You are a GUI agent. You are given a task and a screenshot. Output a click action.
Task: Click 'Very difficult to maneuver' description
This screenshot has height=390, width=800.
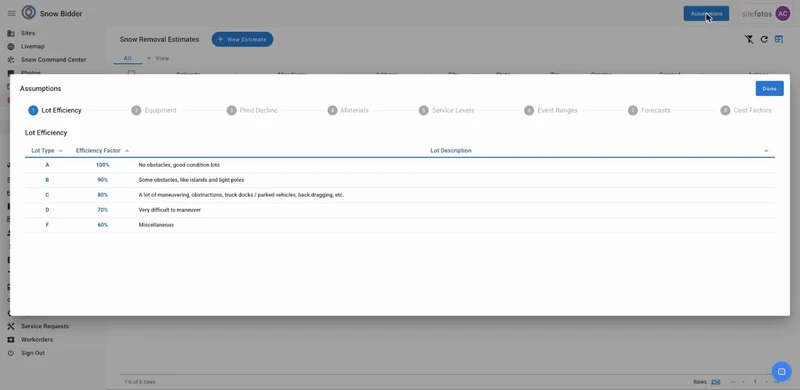(169, 210)
